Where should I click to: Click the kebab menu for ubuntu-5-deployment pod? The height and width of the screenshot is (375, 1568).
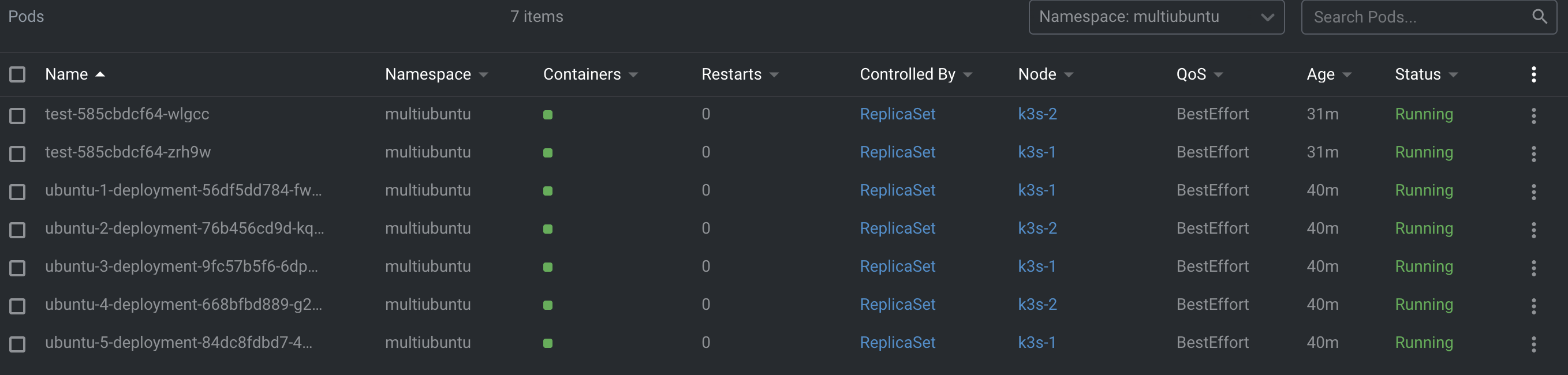(1533, 344)
